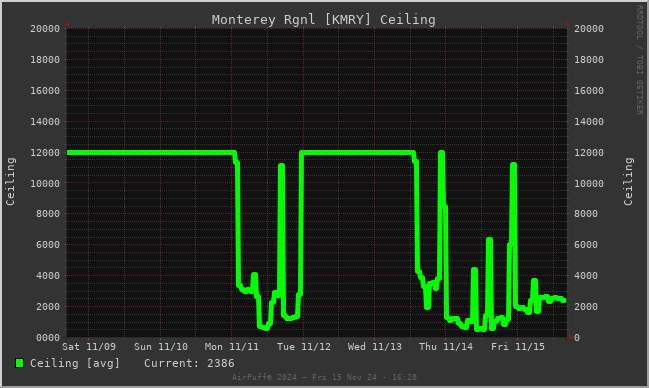This screenshot has width=649, height=388.
Task: Click the Sat 11/09 date label
Action: click(x=89, y=347)
